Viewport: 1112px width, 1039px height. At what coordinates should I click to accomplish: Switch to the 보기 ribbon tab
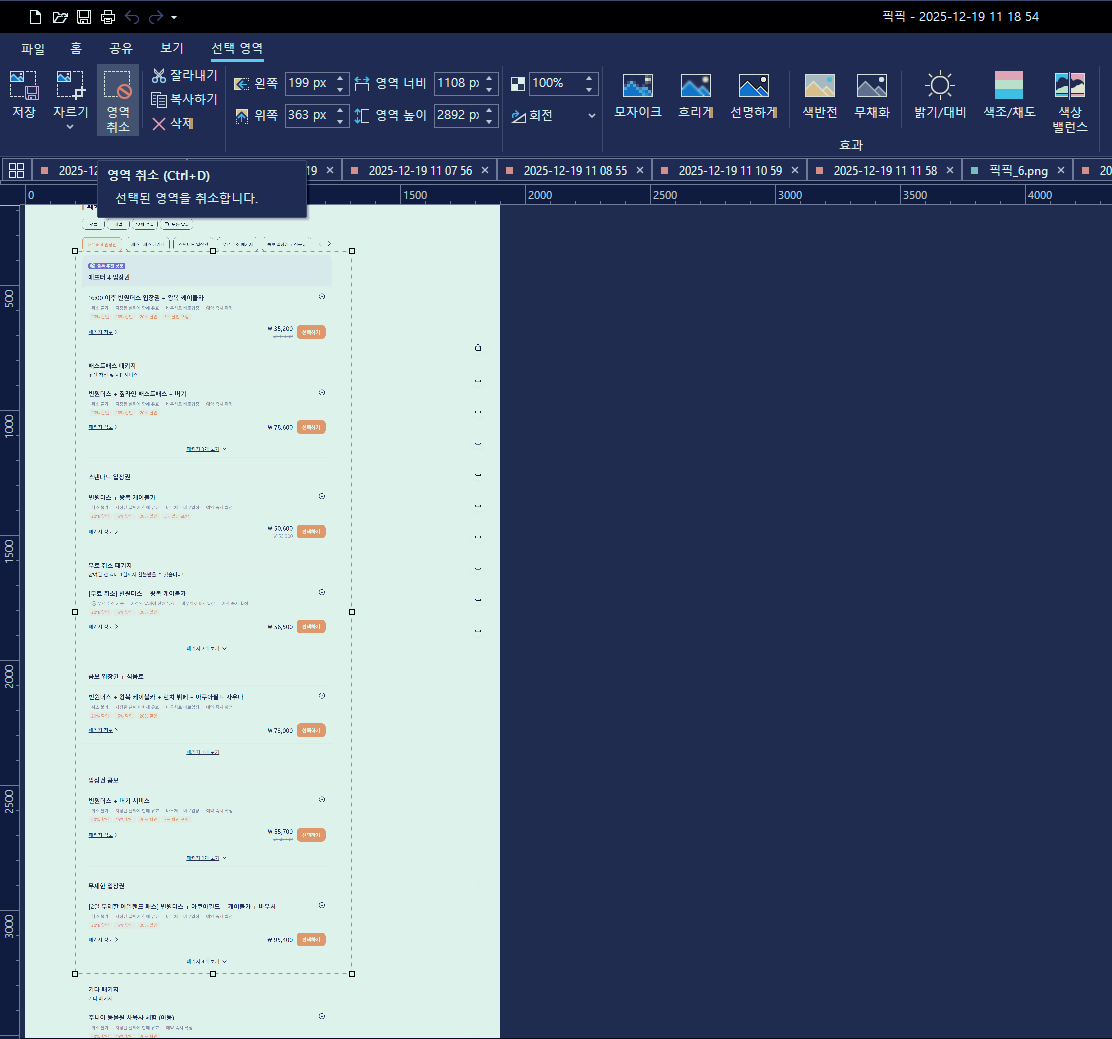tap(172, 48)
